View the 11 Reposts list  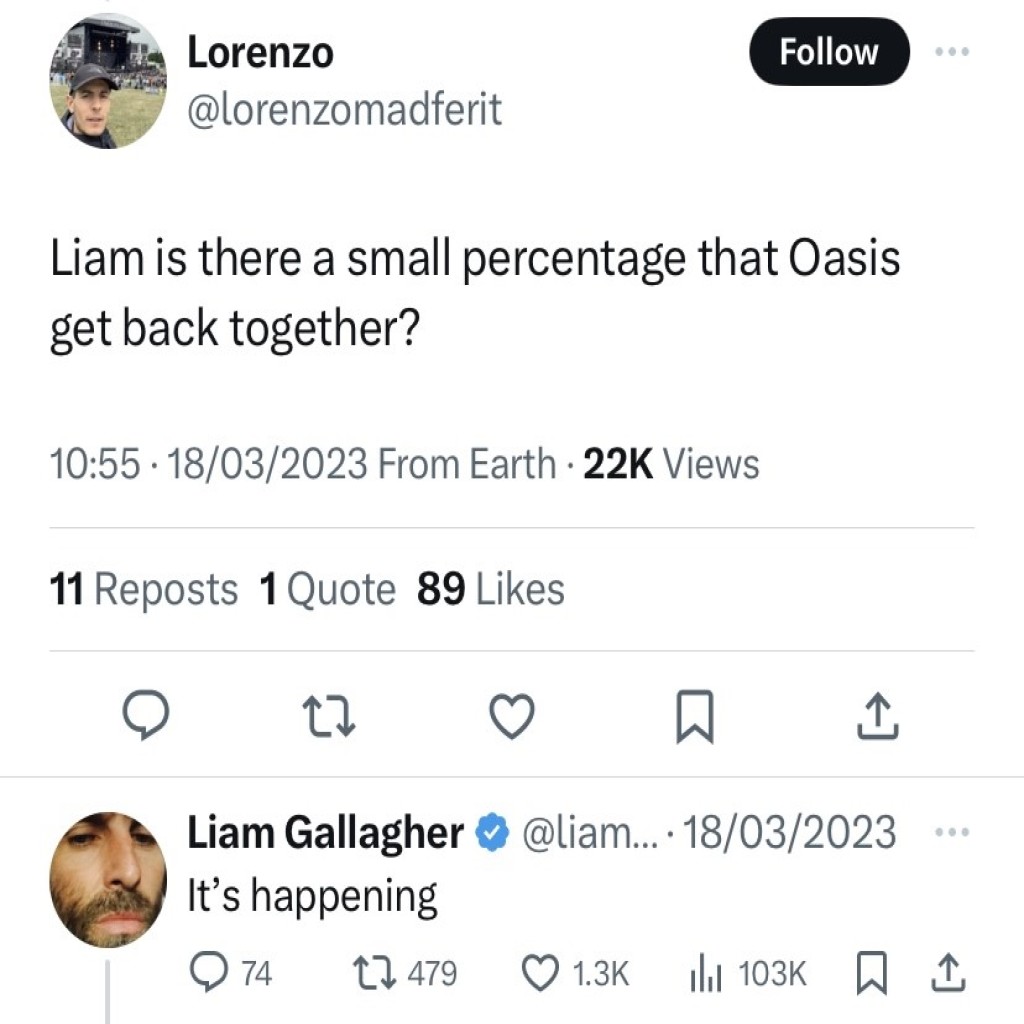144,590
